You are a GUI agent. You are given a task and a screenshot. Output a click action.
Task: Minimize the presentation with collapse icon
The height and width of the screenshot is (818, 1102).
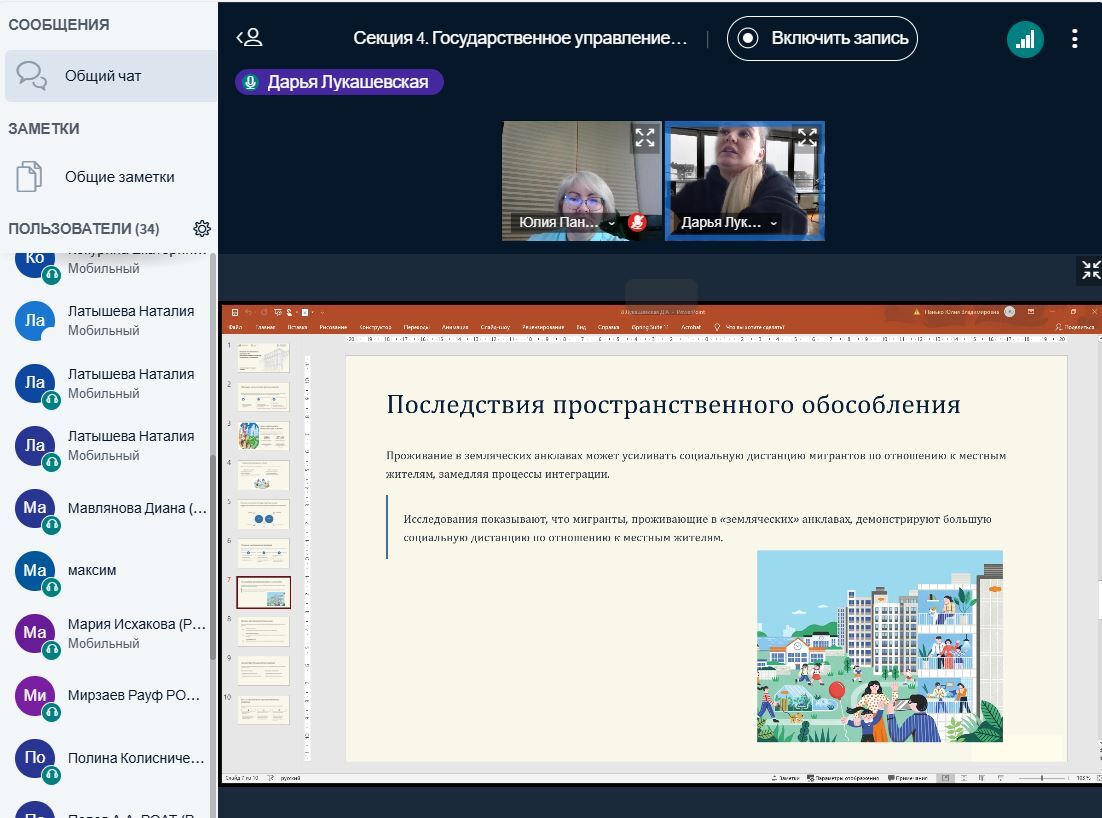pos(1091,269)
